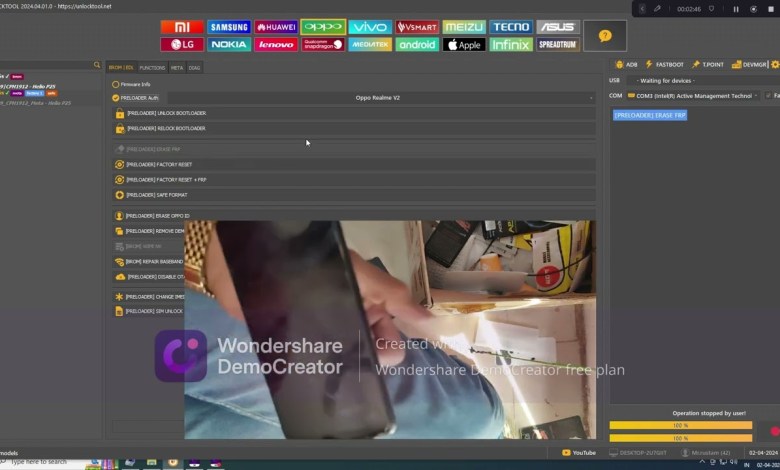This screenshot has height=470, width=780.
Task: Select the Qualcomm Snapdragon logo
Action: click(323, 45)
